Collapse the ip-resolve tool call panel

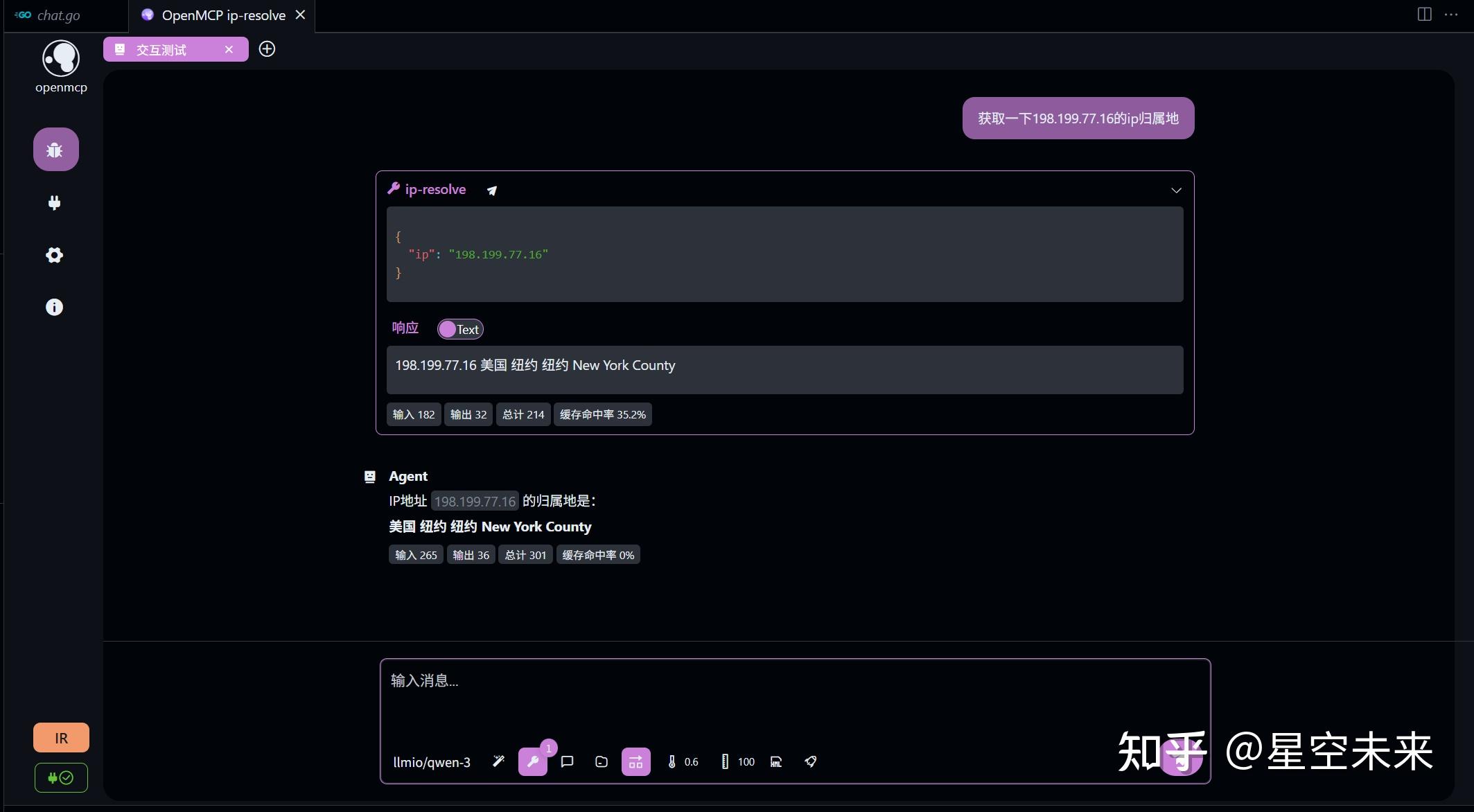(x=1175, y=189)
